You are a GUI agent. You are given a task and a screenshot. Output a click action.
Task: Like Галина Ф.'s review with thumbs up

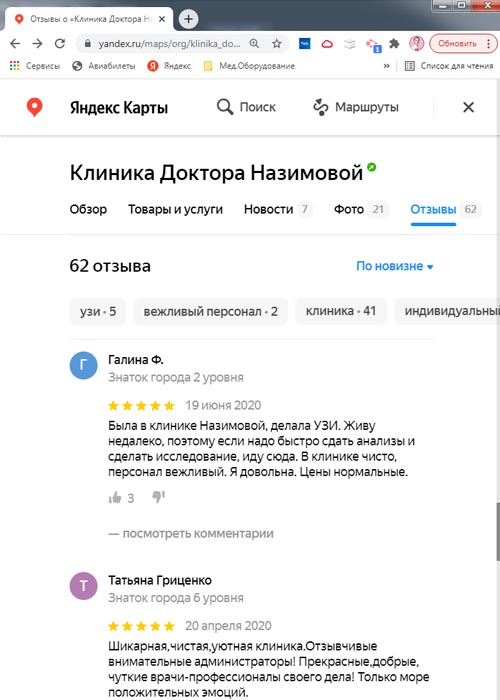pyautogui.click(x=115, y=497)
